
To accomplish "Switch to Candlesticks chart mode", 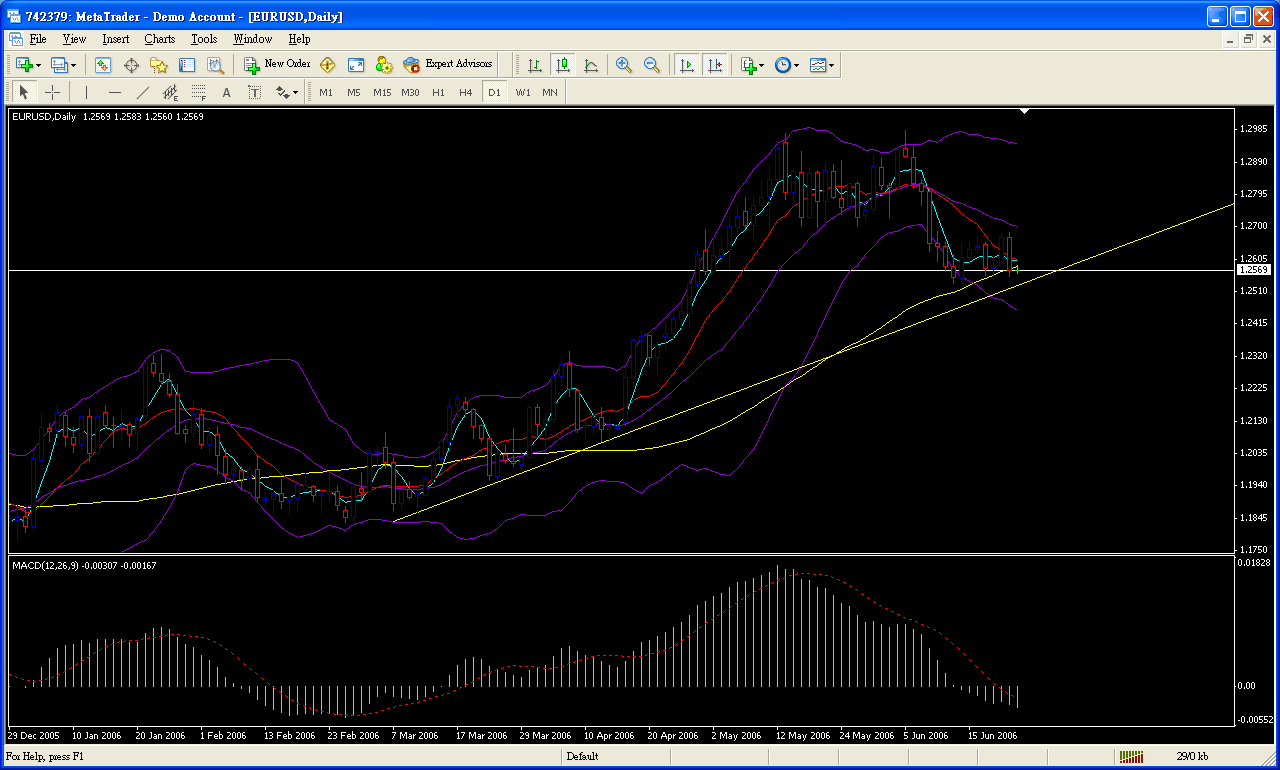I will pyautogui.click(x=563, y=65).
